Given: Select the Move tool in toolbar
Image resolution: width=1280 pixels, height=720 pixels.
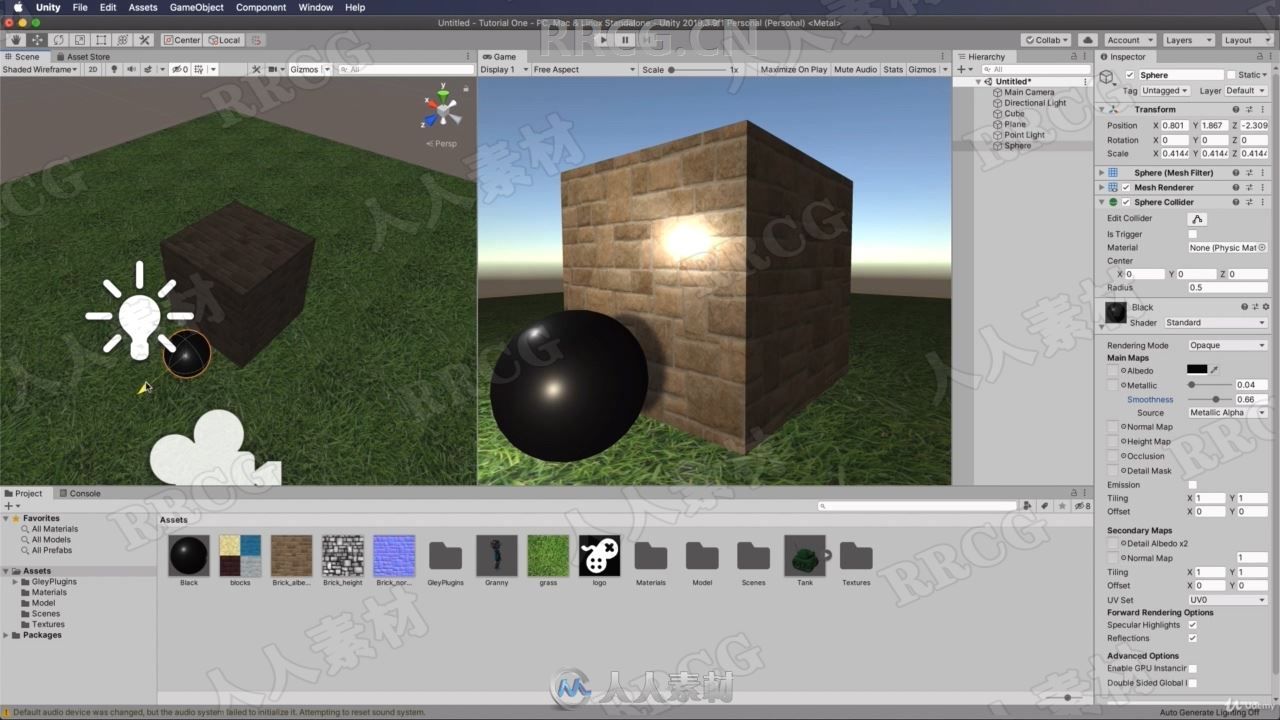Looking at the screenshot, I should pos(37,40).
